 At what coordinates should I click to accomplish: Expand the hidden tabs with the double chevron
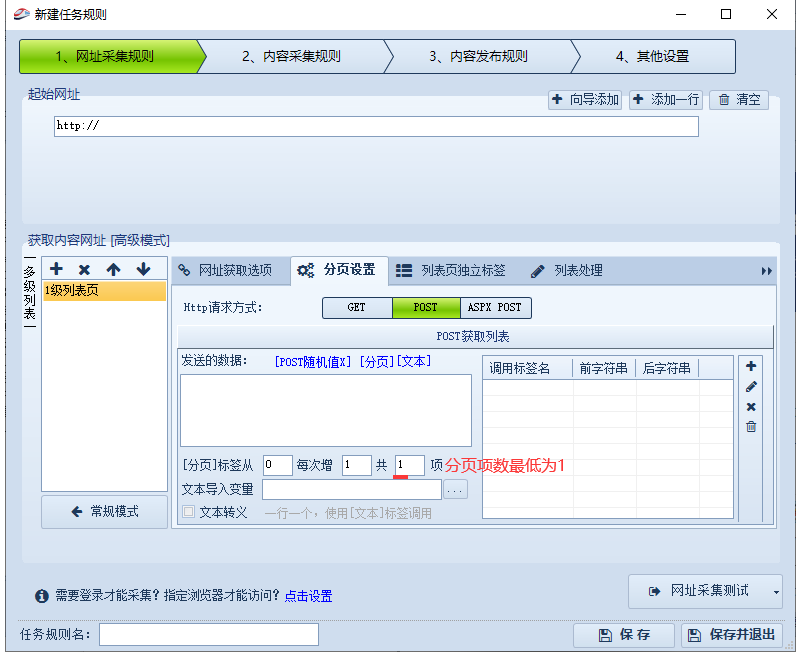767,270
